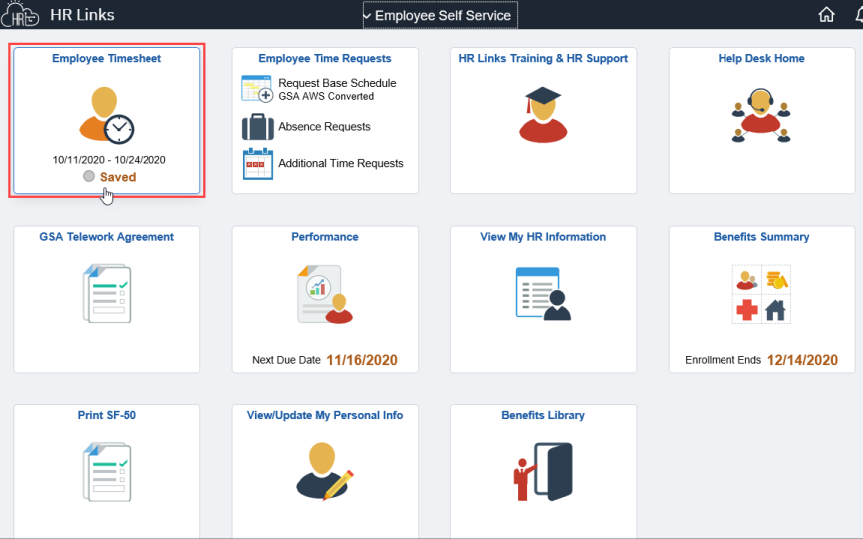Click the Employee Timesheet tile title

click(106, 58)
